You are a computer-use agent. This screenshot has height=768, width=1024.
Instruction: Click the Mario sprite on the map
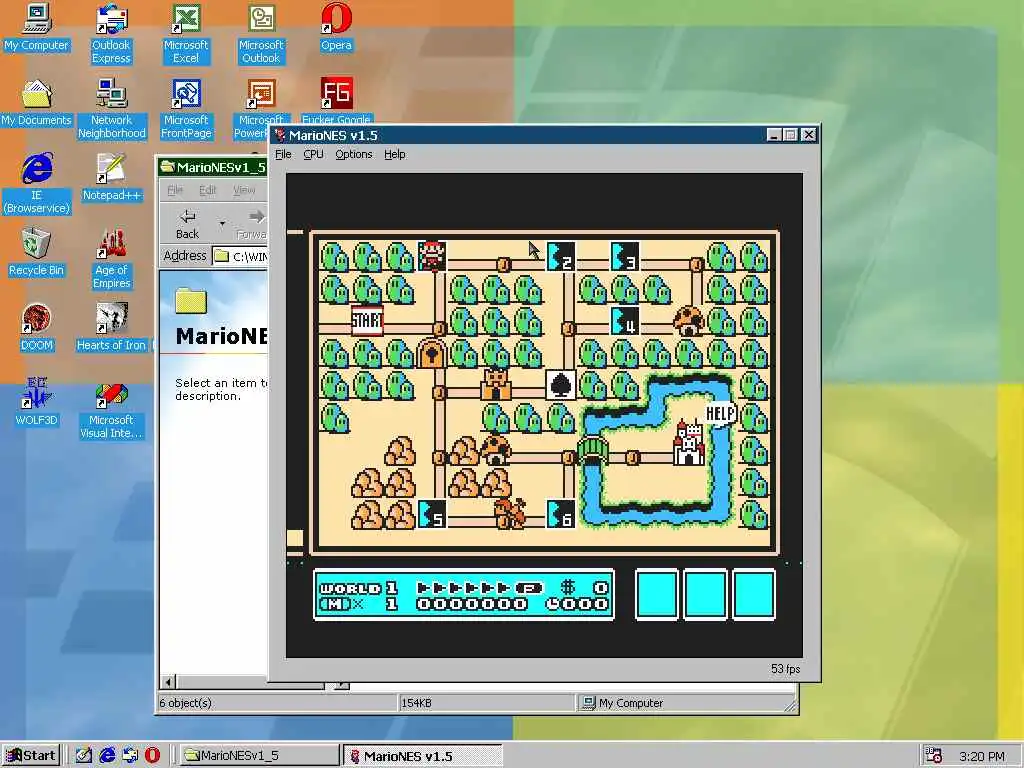pos(432,256)
